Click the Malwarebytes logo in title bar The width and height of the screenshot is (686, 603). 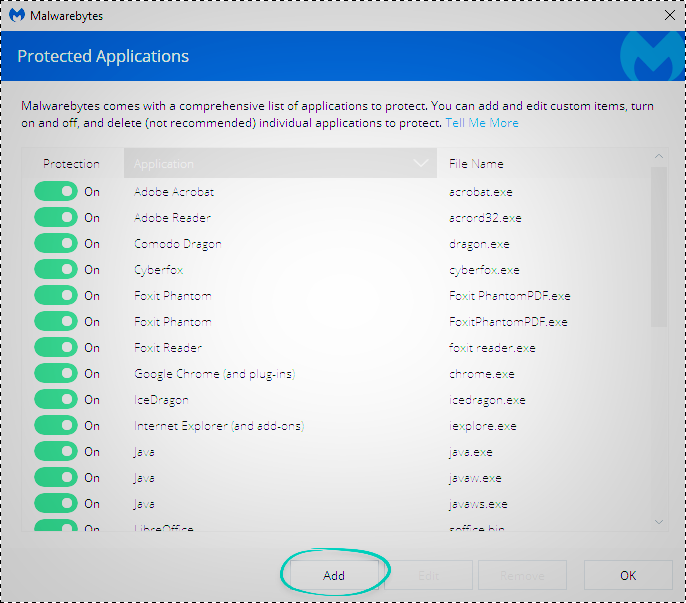[17, 16]
